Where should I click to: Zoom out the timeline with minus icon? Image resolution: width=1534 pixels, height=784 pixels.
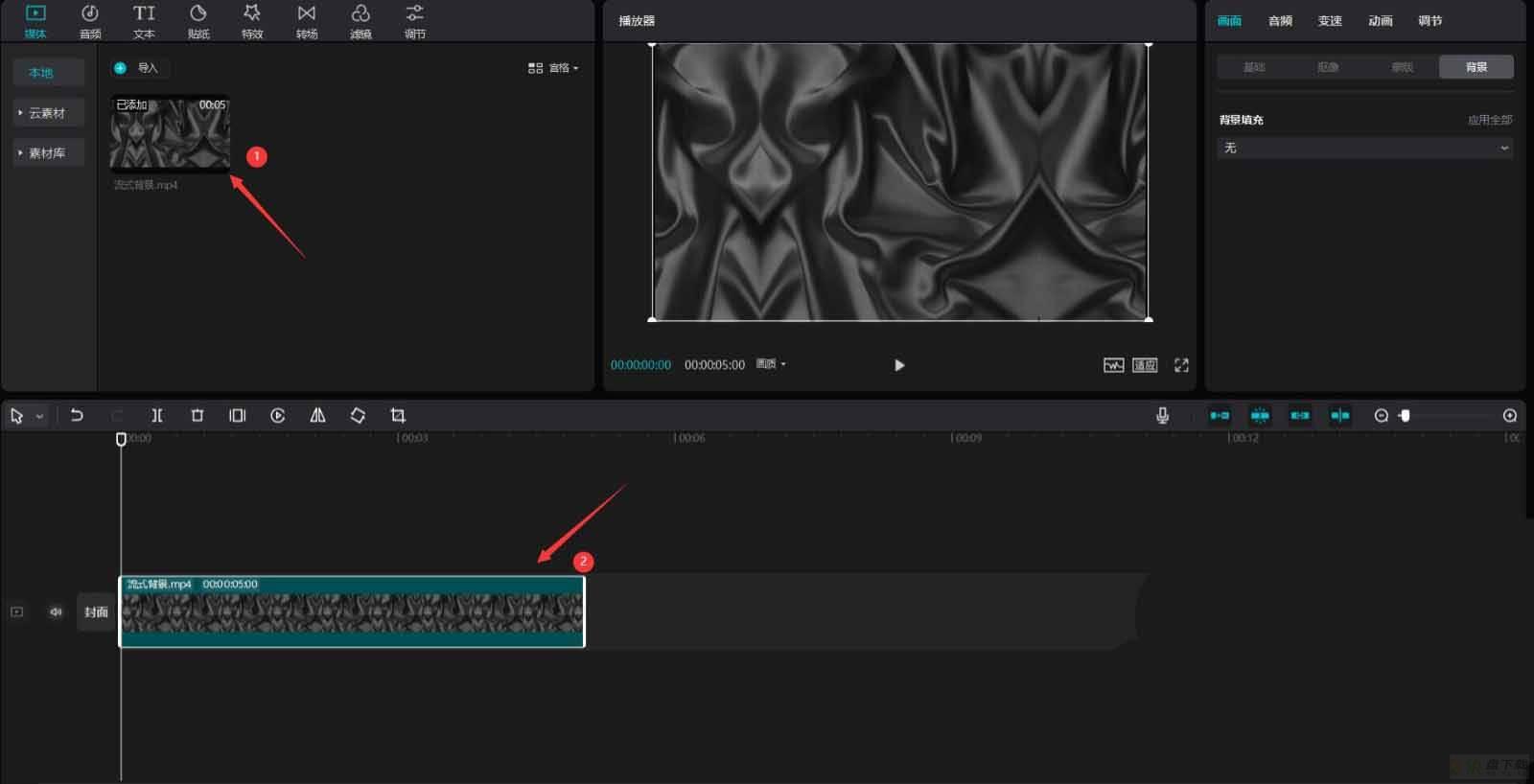point(1381,415)
